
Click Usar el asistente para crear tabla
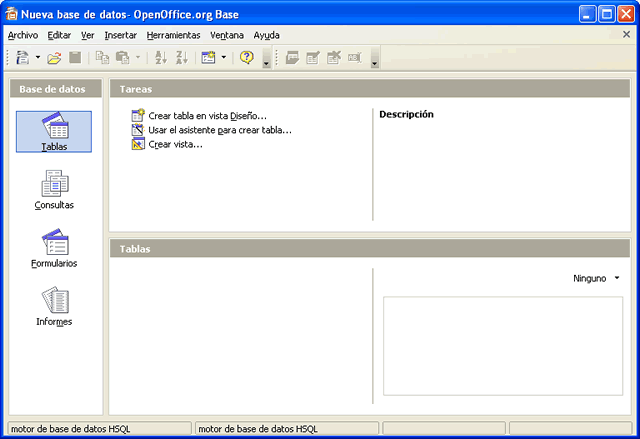point(220,130)
